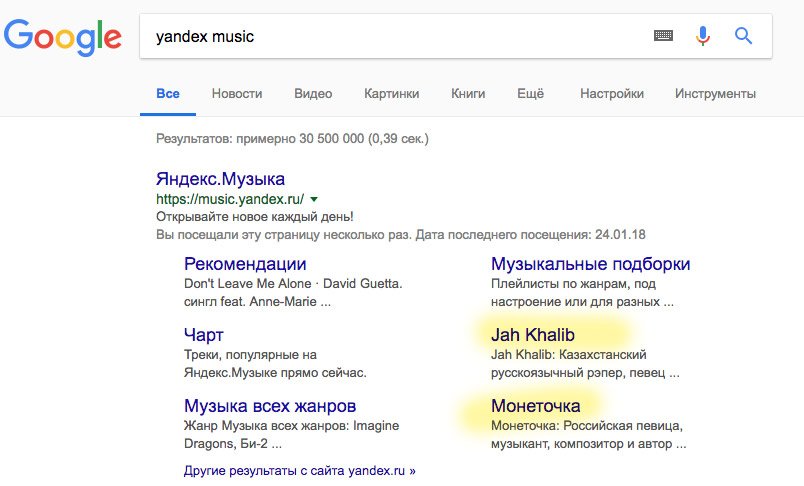Open the Настройки menu

pyautogui.click(x=612, y=94)
